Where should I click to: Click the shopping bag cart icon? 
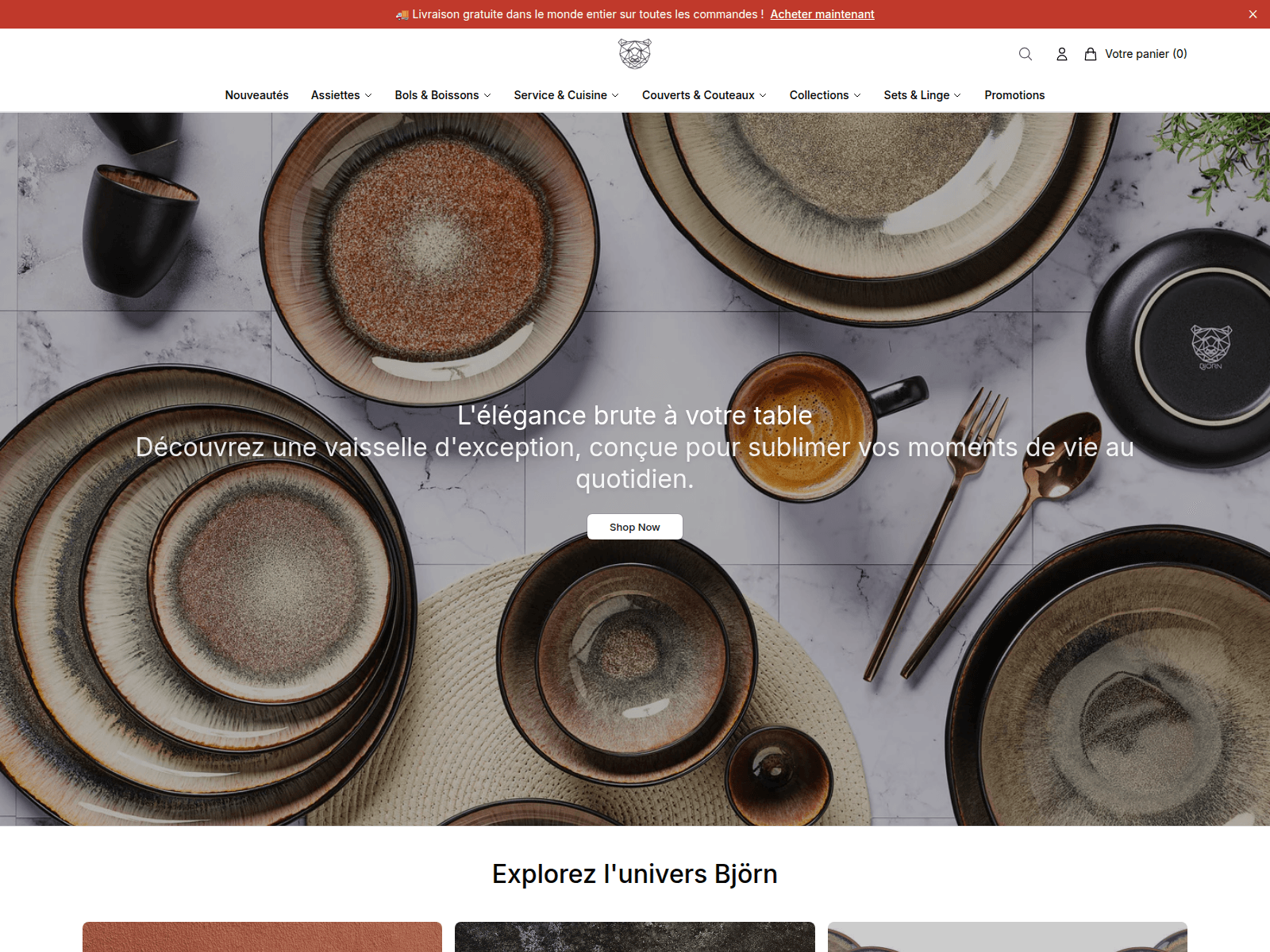click(1091, 54)
